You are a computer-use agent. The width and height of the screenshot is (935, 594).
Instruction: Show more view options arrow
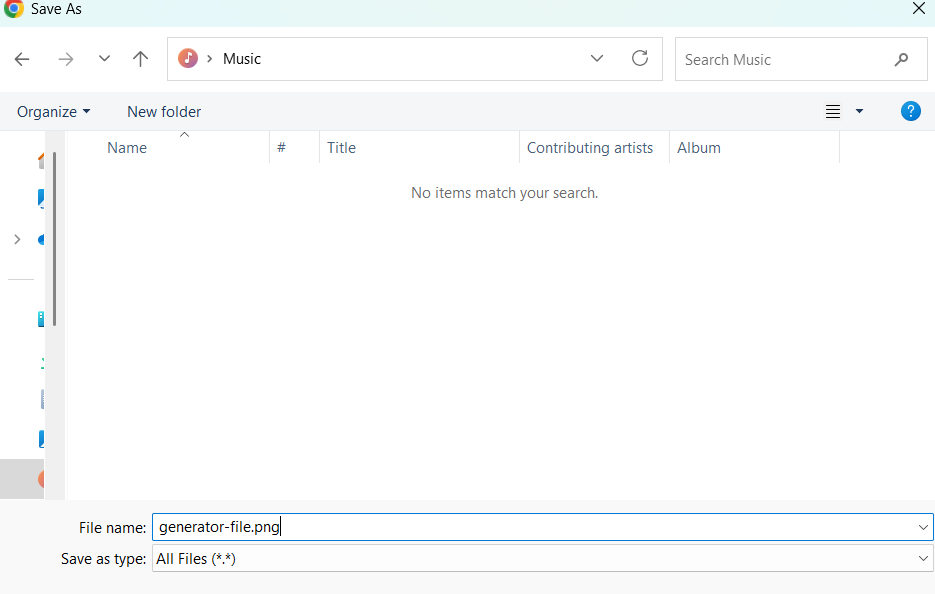pos(859,112)
